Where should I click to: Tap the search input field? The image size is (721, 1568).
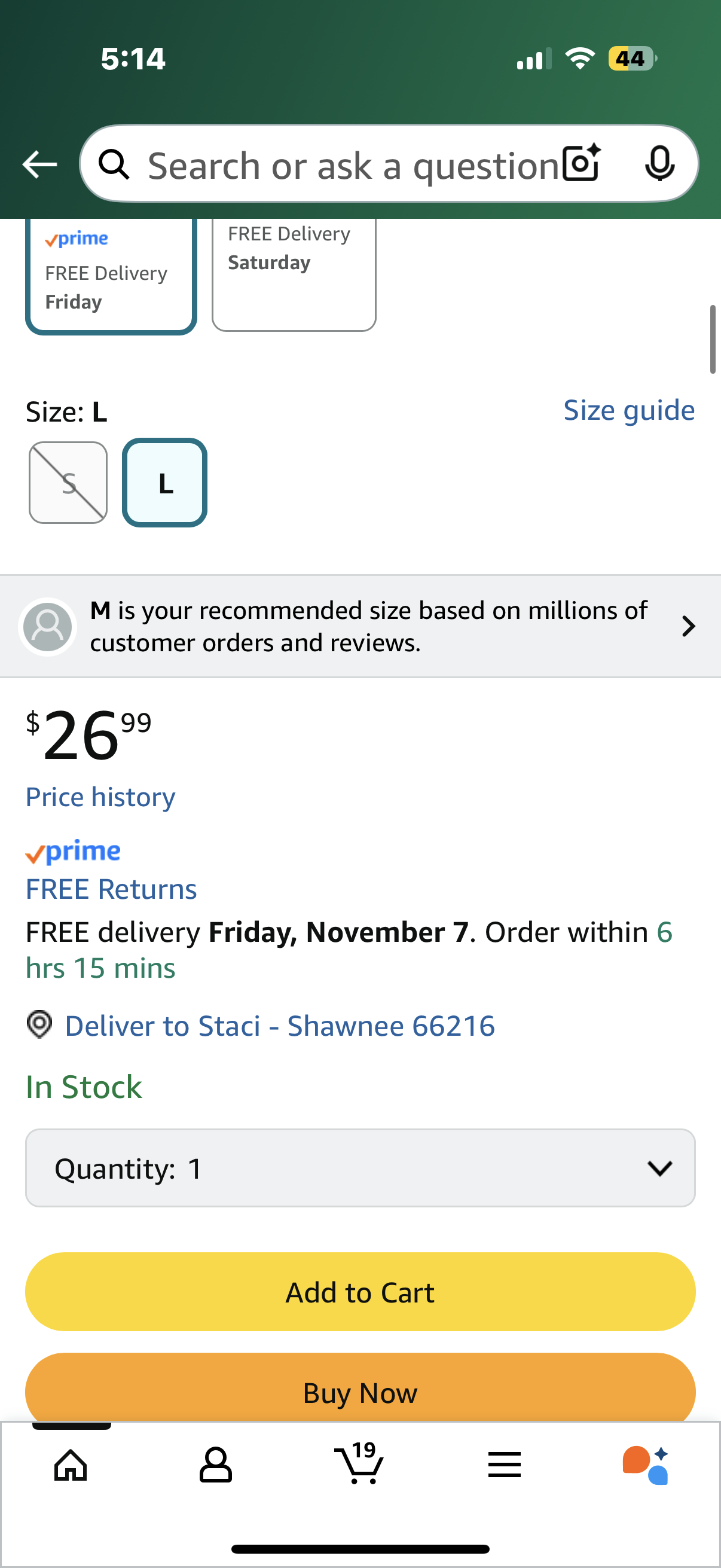click(353, 165)
